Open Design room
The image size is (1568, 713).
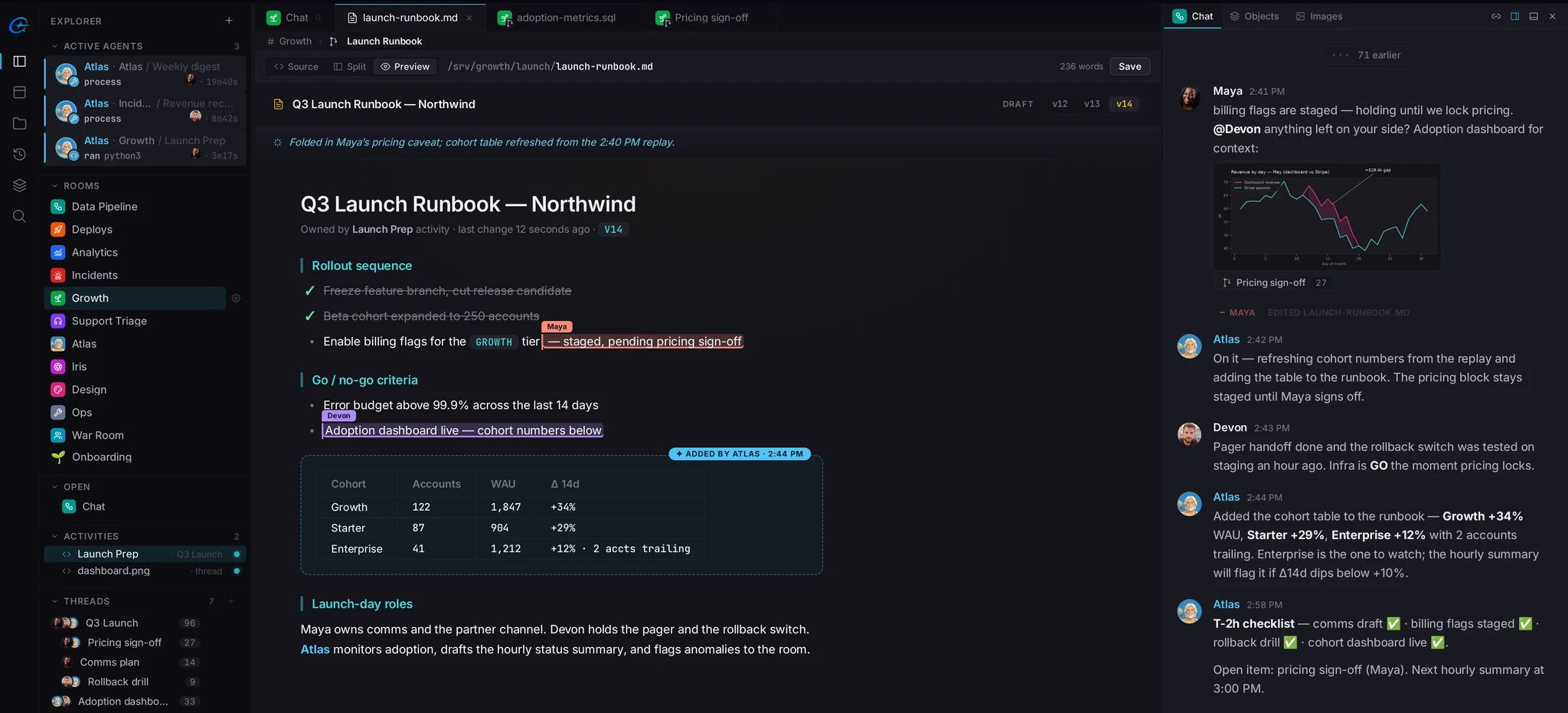point(135,389)
